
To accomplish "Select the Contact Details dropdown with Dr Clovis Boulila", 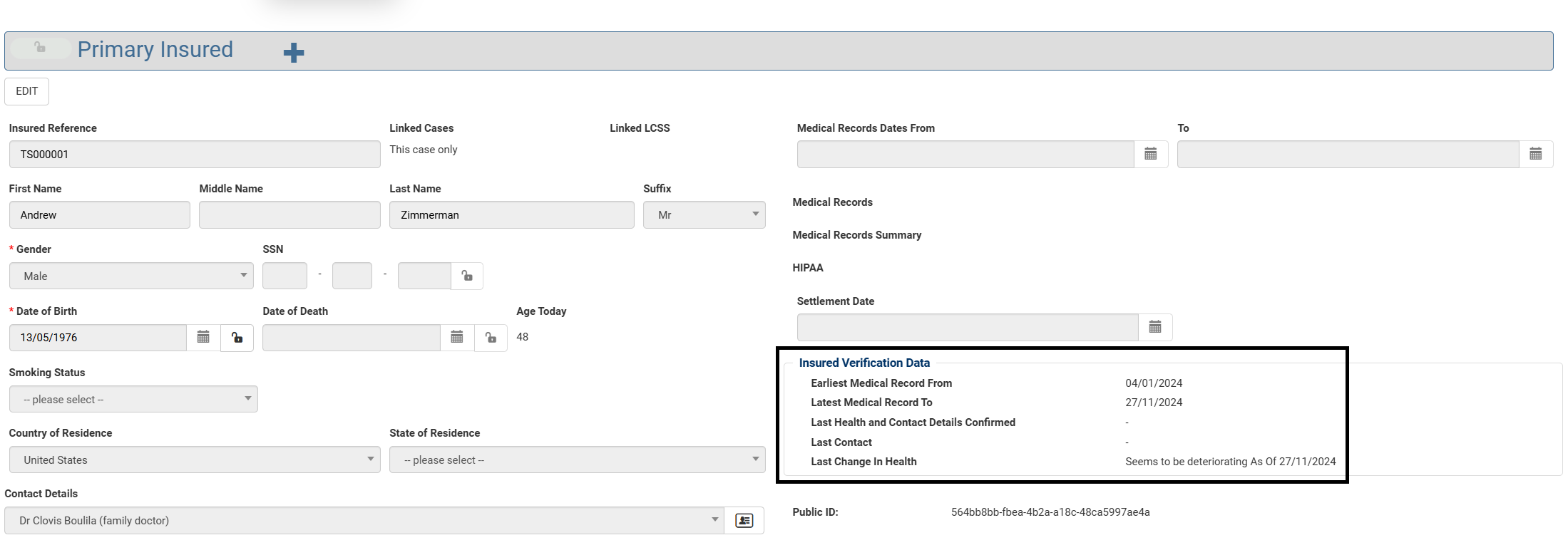I will [x=364, y=521].
